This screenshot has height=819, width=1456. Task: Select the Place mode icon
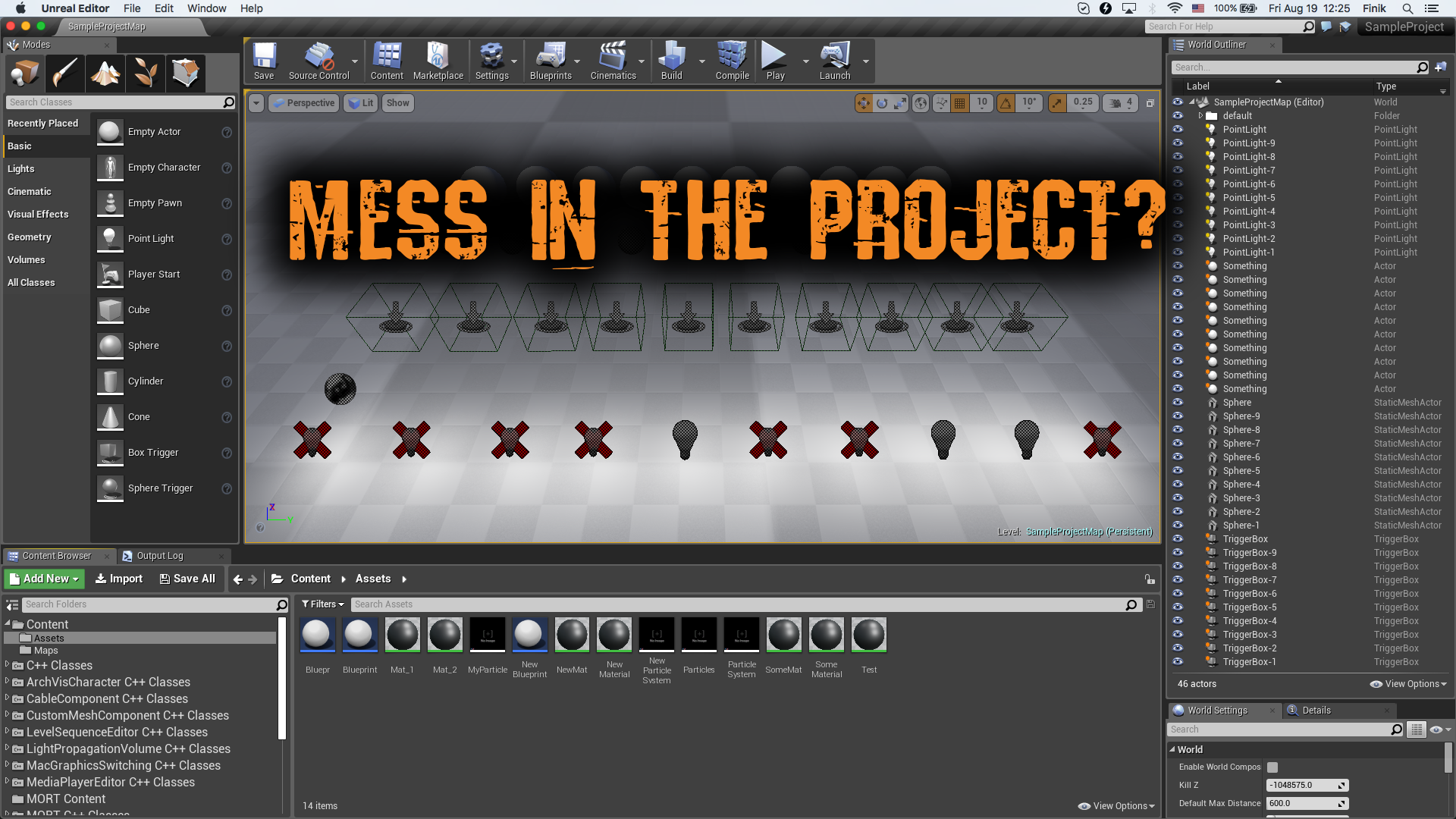[24, 74]
